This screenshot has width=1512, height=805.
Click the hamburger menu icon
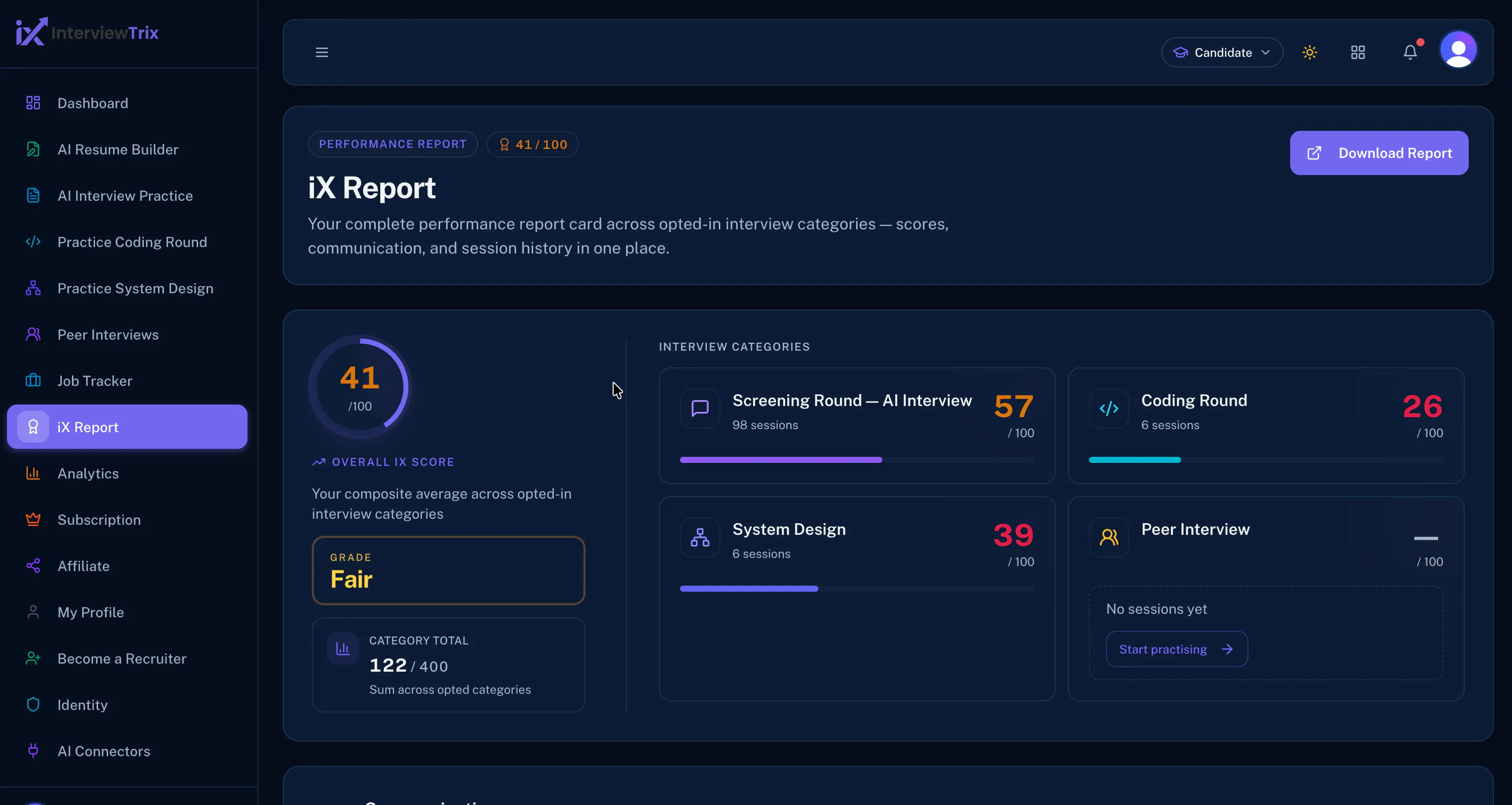(x=321, y=52)
